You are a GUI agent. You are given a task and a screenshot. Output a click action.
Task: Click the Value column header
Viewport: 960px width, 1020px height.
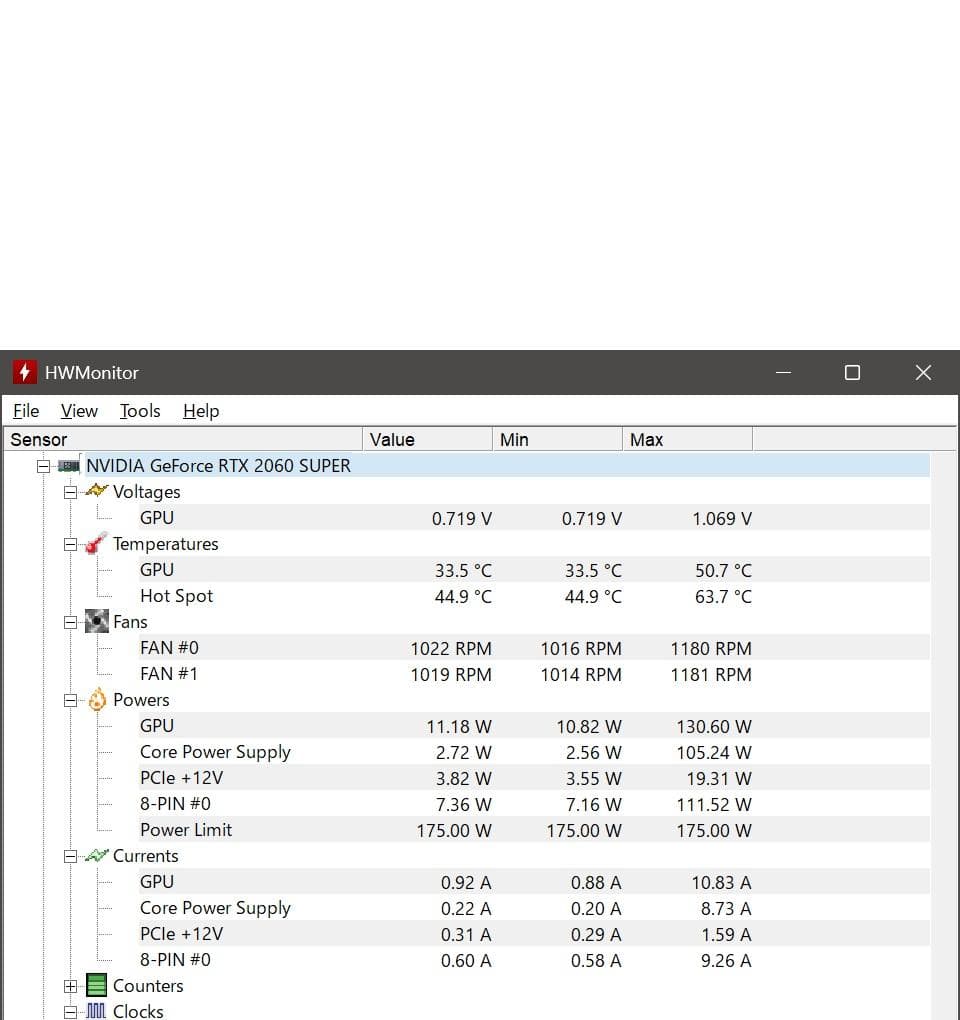[427, 439]
